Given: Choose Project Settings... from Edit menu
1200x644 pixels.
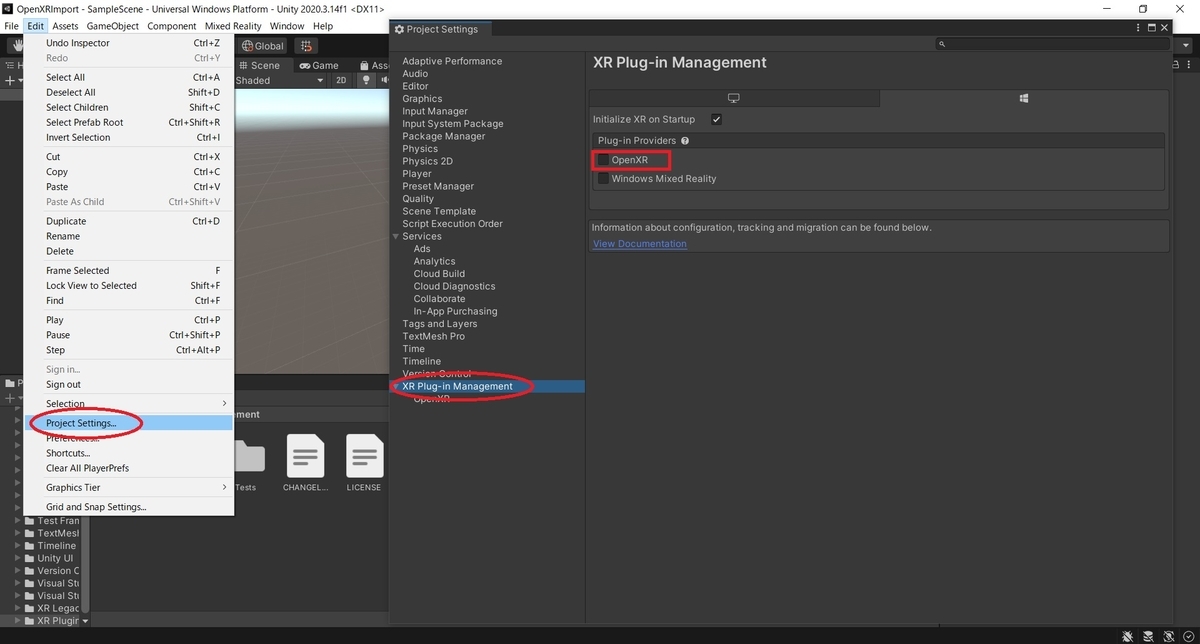Looking at the screenshot, I should pos(128,423).
